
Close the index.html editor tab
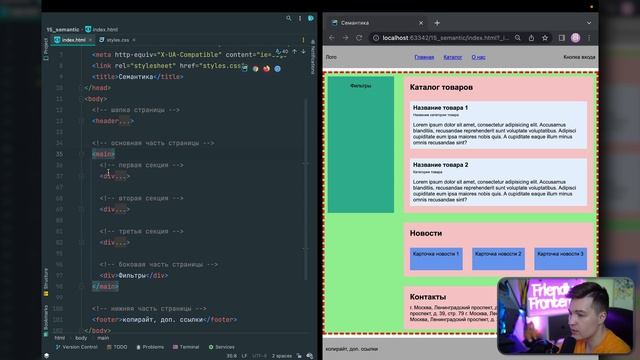click(x=90, y=40)
